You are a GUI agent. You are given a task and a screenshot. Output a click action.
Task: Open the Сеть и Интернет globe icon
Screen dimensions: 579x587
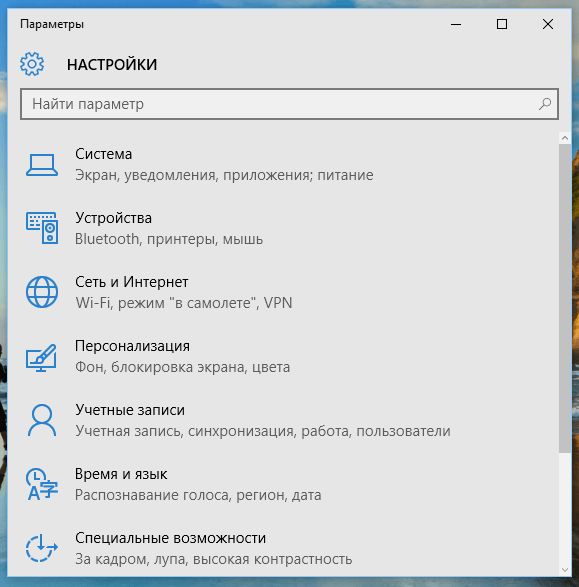(x=42, y=292)
